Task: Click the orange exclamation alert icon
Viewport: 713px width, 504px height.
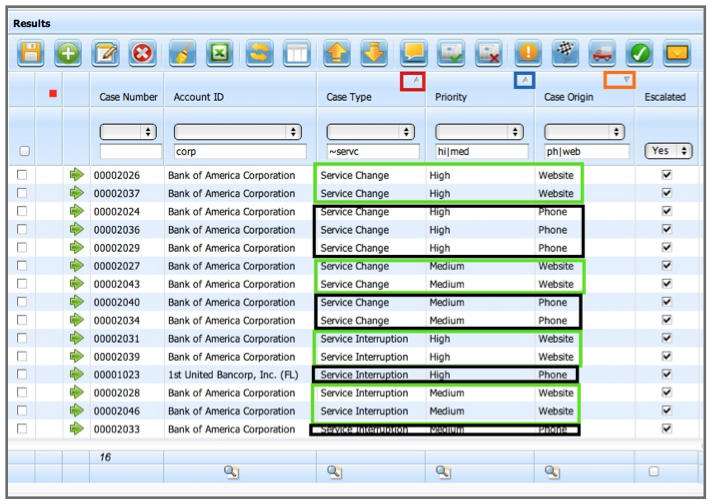Action: pyautogui.click(x=528, y=53)
